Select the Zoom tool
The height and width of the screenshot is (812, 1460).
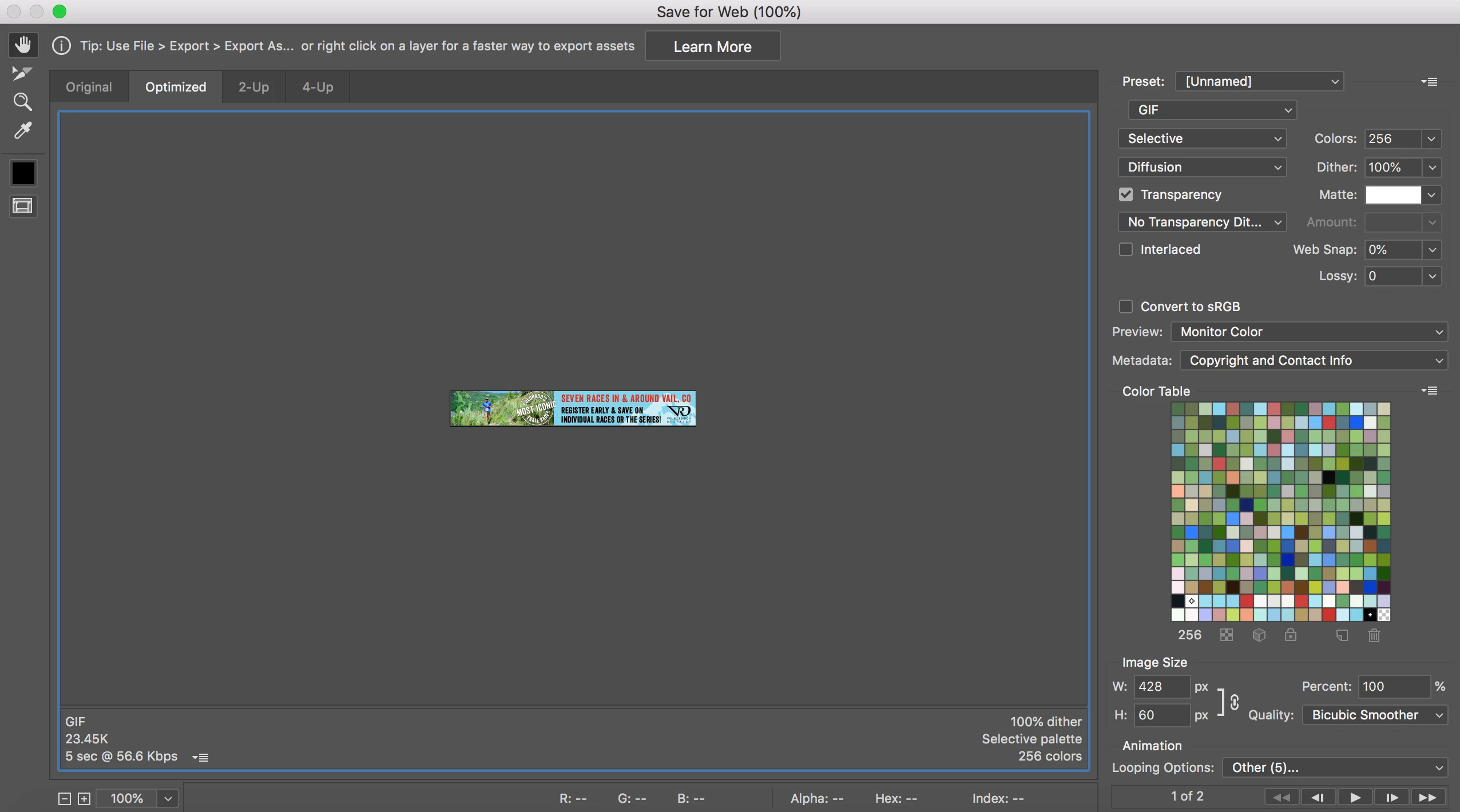(22, 102)
